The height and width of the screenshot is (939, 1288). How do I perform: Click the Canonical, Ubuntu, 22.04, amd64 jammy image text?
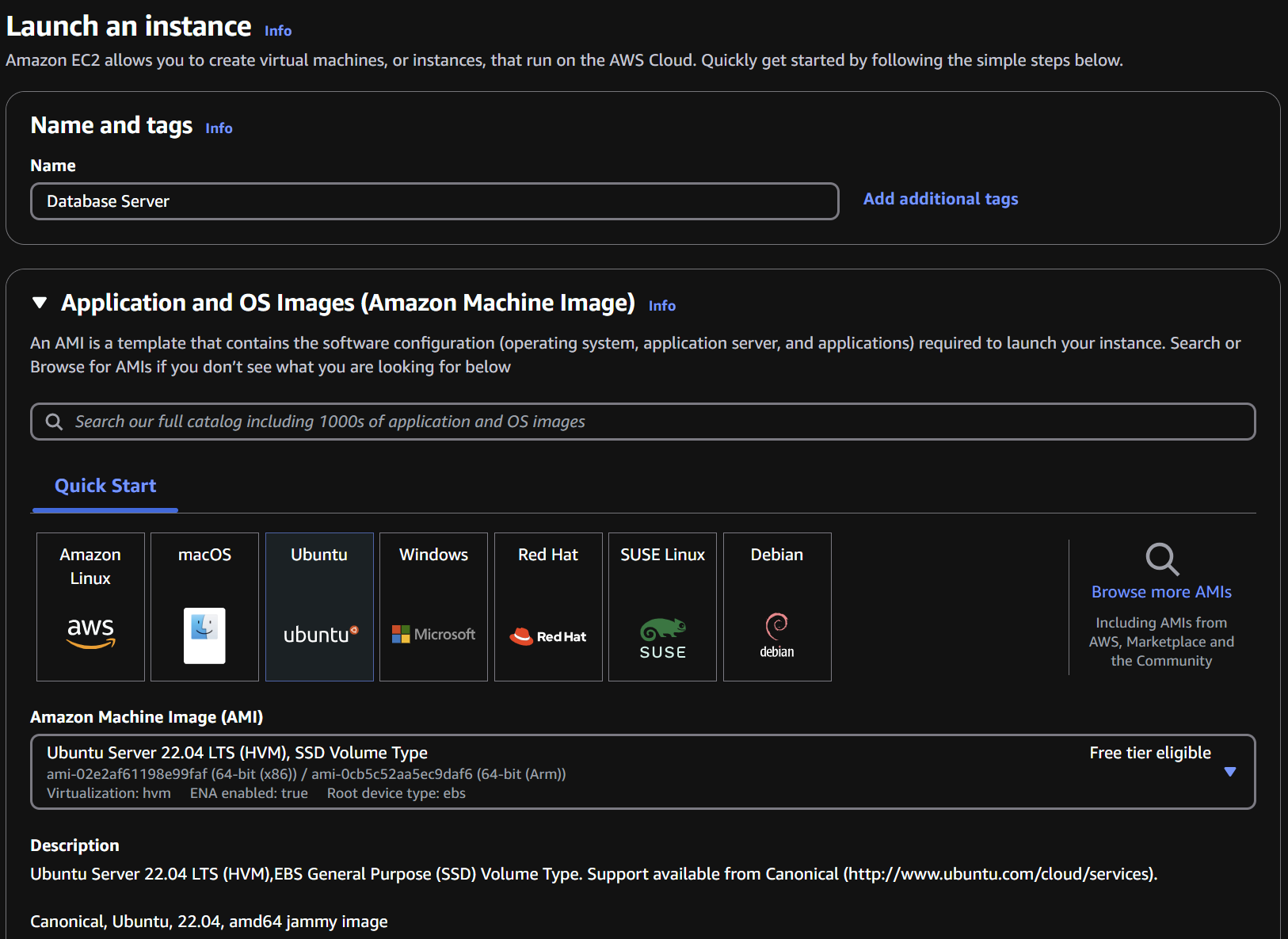[209, 922]
